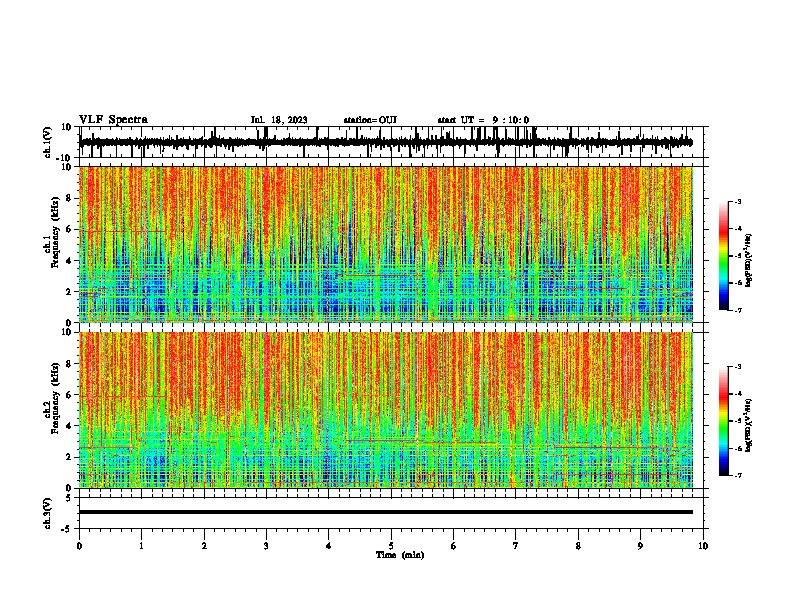This screenshot has width=792, height=612.
Task: Click time axis tick label 7
Action: 516,546
